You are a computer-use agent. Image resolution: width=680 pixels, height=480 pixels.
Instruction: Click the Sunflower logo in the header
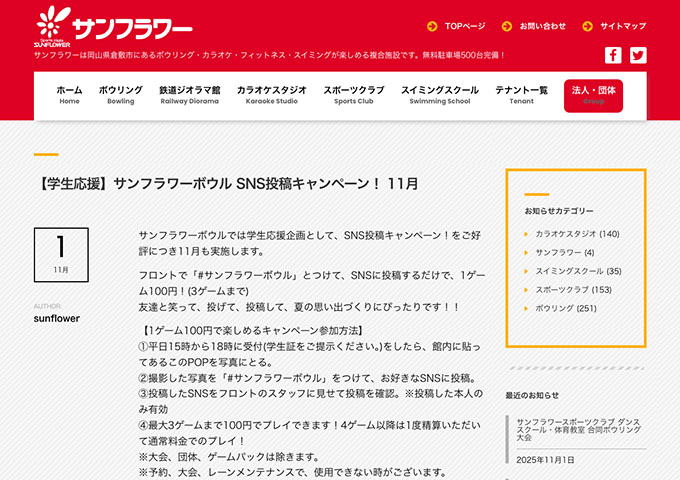tap(113, 26)
